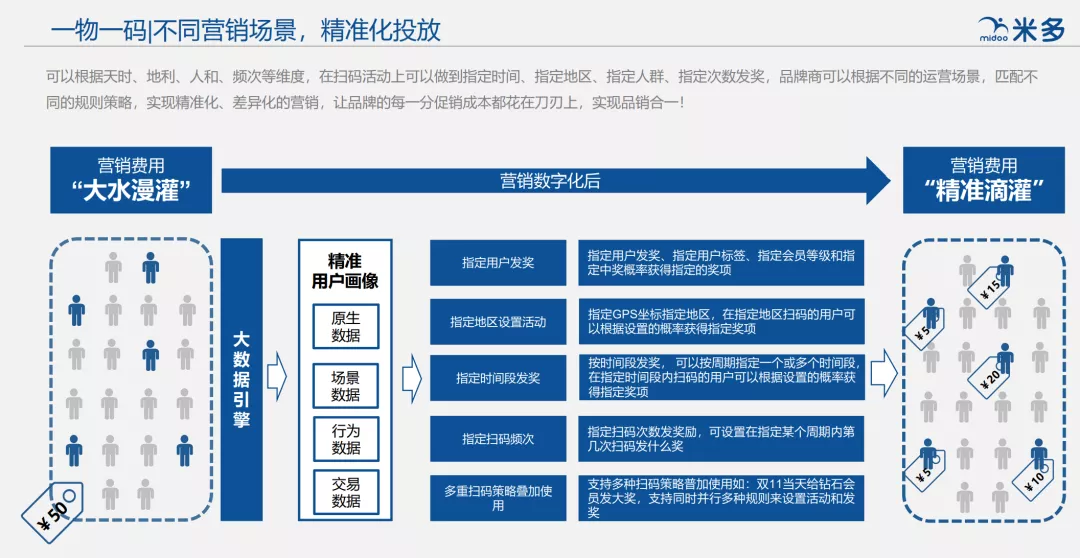
Task: Click description starting 指定用户发奖、指定用户标签
Action: (x=721, y=262)
